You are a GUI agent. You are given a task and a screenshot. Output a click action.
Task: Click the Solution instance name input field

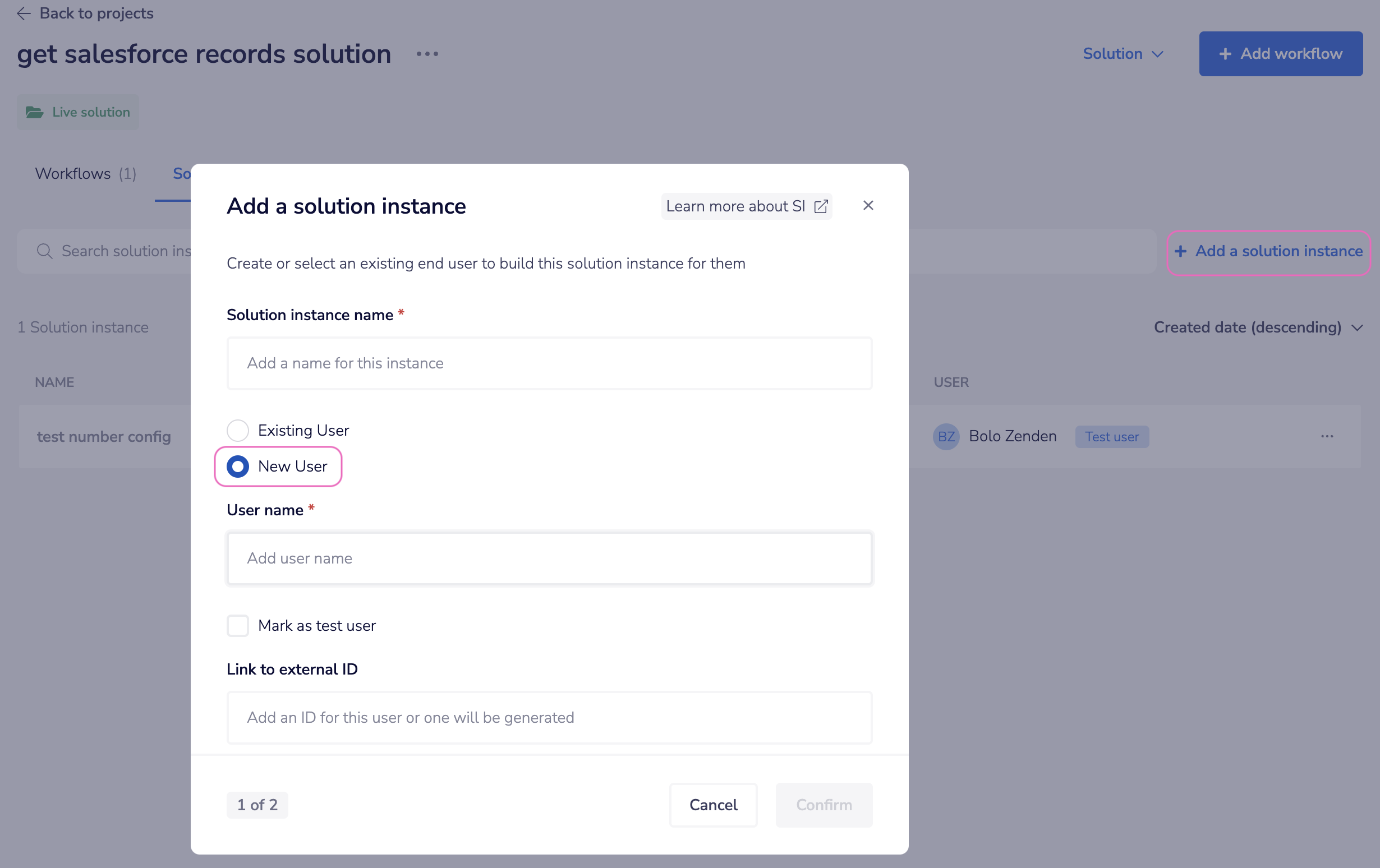click(549, 363)
